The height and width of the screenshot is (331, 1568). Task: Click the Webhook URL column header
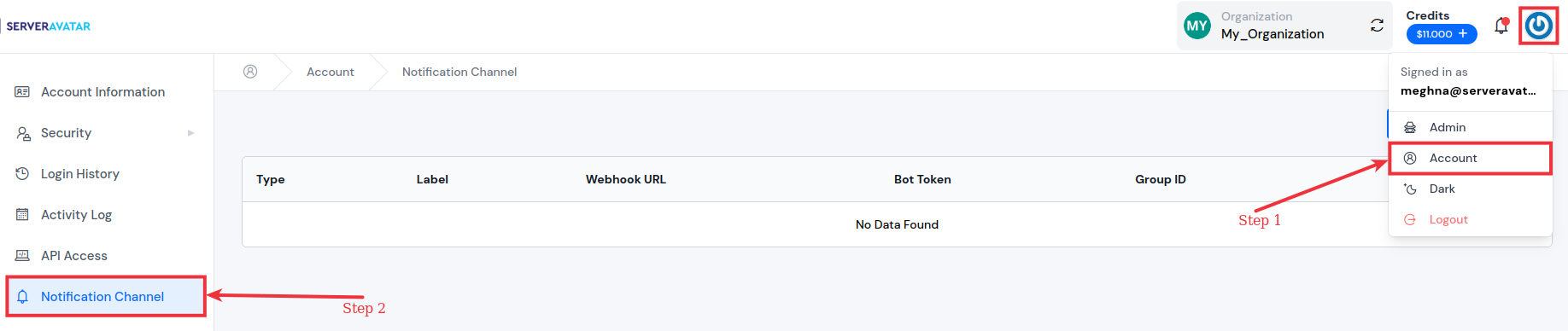(626, 179)
